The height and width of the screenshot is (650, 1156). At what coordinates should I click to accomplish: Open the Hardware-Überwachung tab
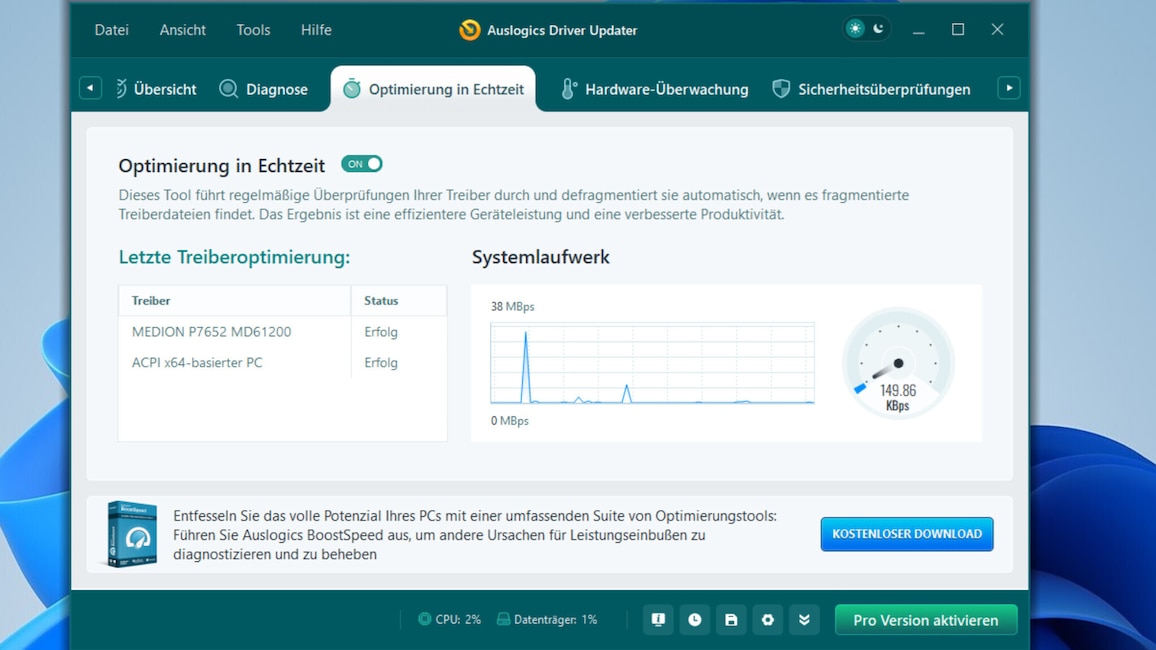click(655, 89)
